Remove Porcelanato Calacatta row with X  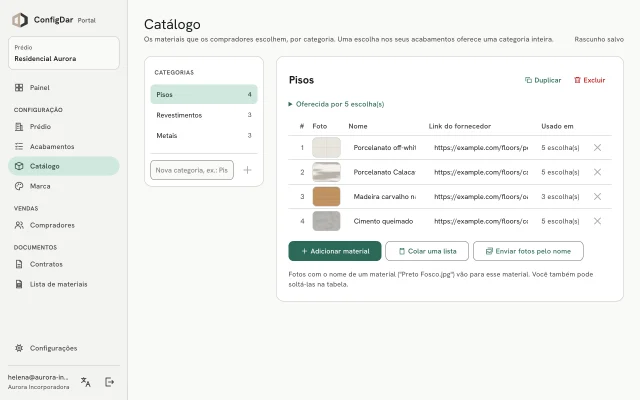tap(597, 172)
